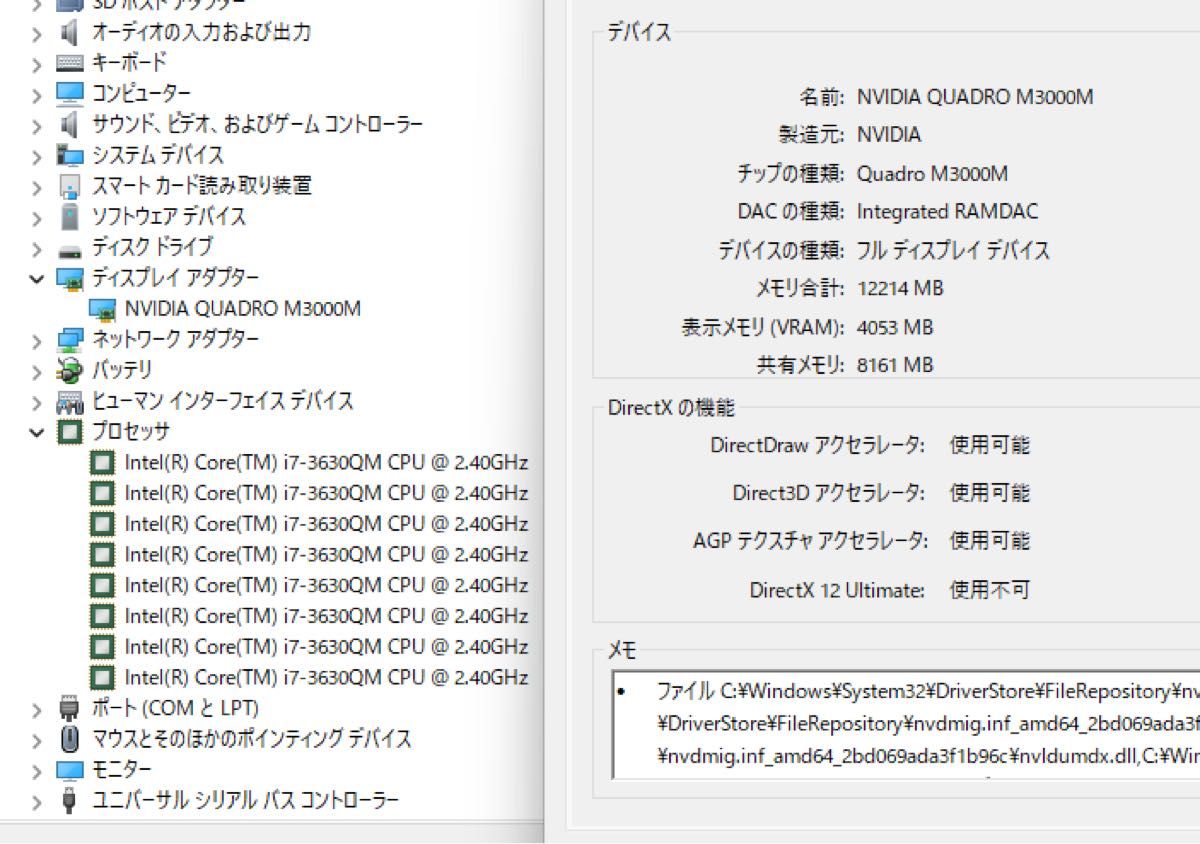1200x844 pixels.
Task: Click 使用可能 next to AGP テクスチャ アクセラレータ
Action: click(x=989, y=542)
